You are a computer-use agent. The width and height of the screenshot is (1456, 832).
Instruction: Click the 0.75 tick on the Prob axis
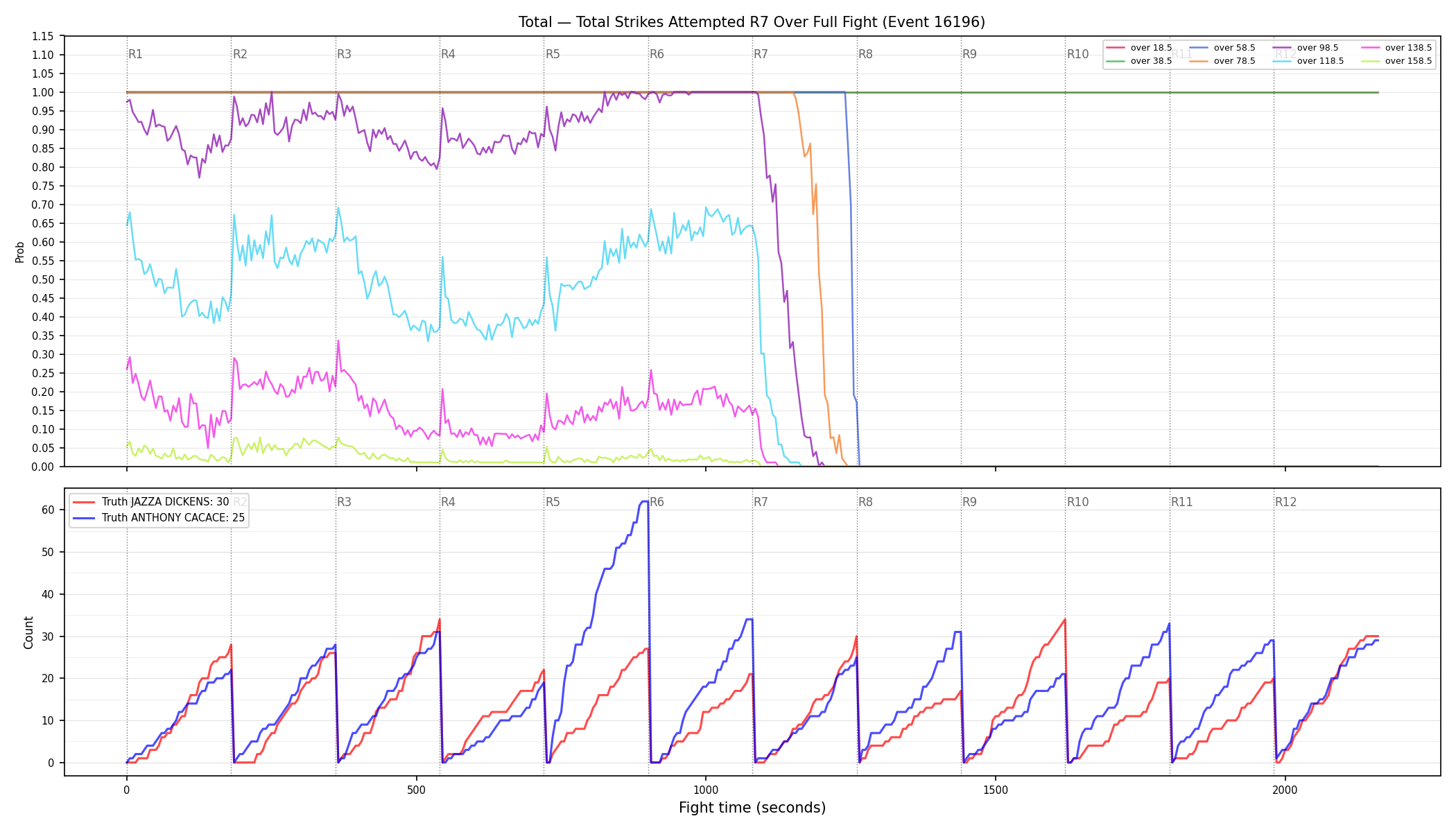(x=43, y=186)
